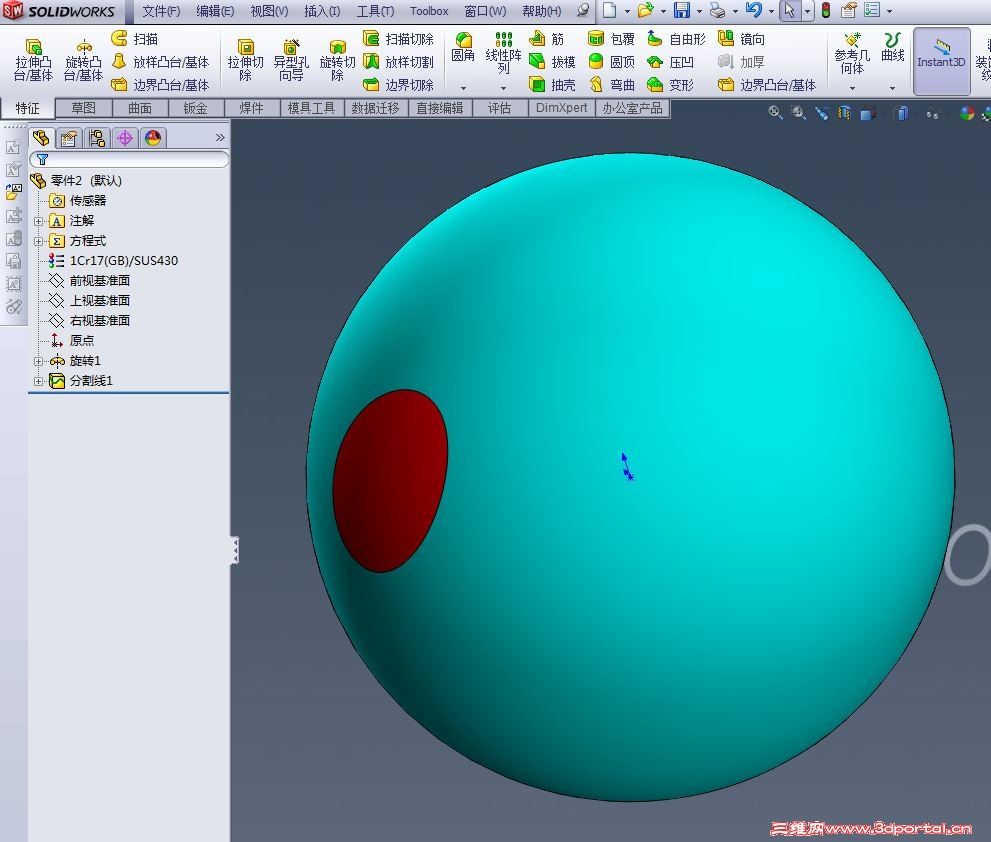This screenshot has width=991, height=842.
Task: Select the 拉伸切除 extruded cut tool
Action: (245, 60)
